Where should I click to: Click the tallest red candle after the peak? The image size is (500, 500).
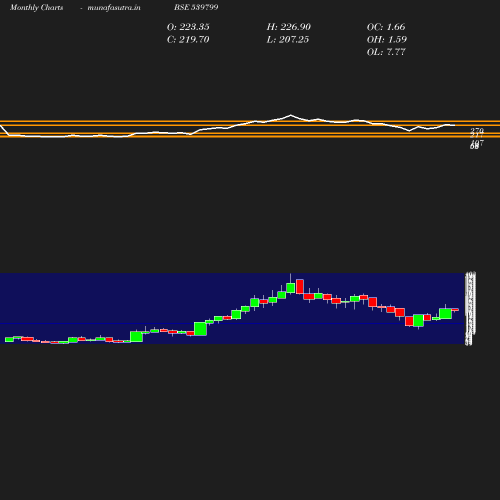[300, 287]
